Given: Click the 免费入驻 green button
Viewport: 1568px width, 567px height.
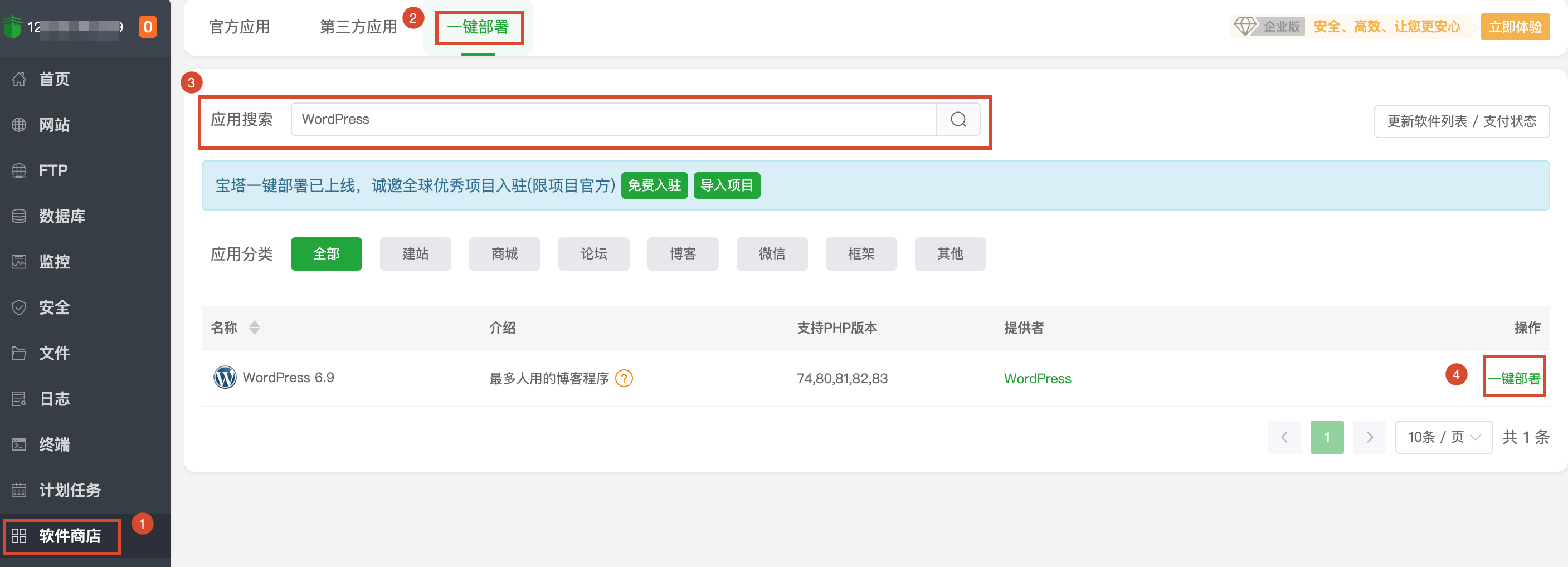Looking at the screenshot, I should tap(654, 185).
